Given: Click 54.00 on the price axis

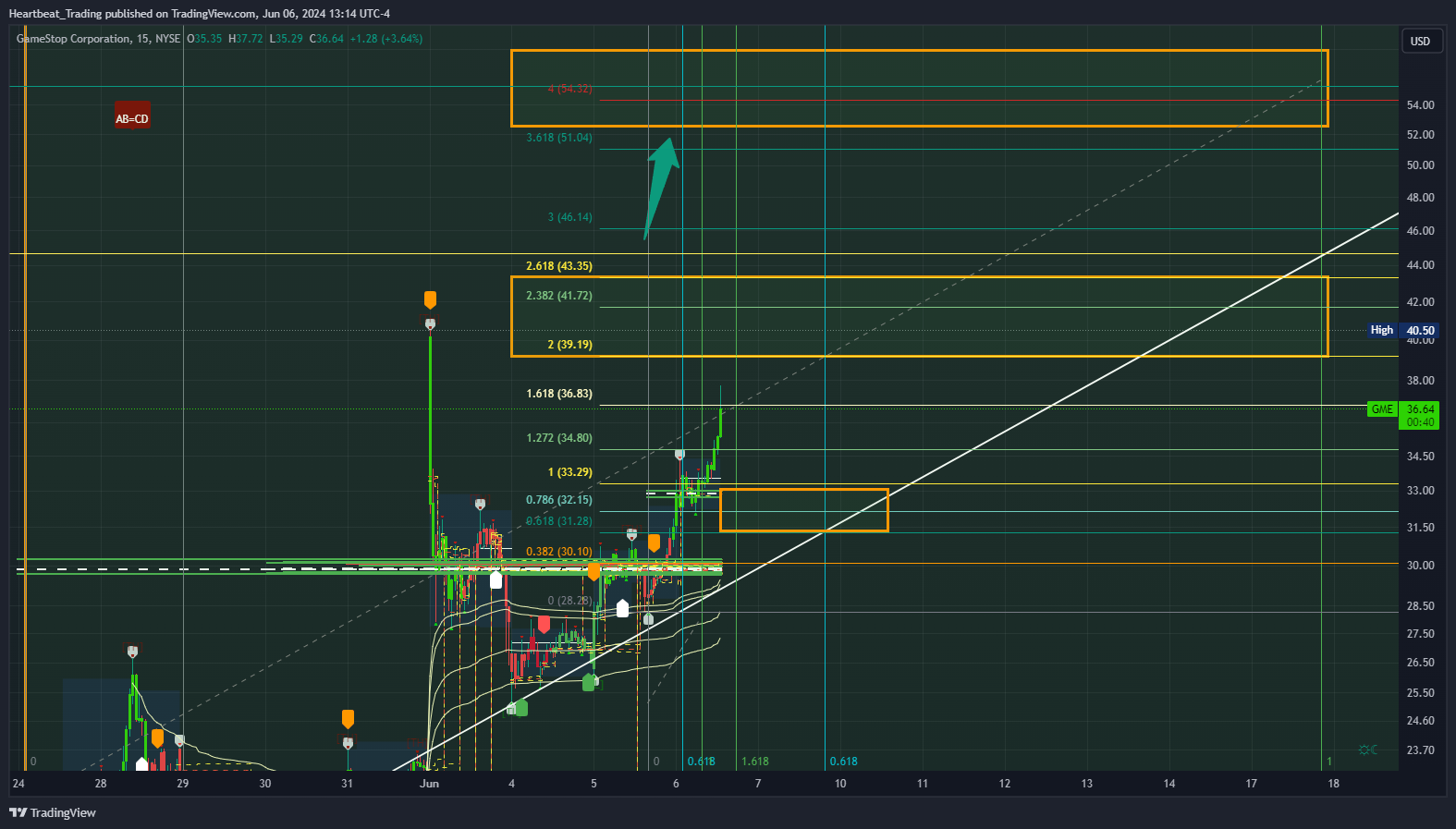Looking at the screenshot, I should [x=1421, y=105].
